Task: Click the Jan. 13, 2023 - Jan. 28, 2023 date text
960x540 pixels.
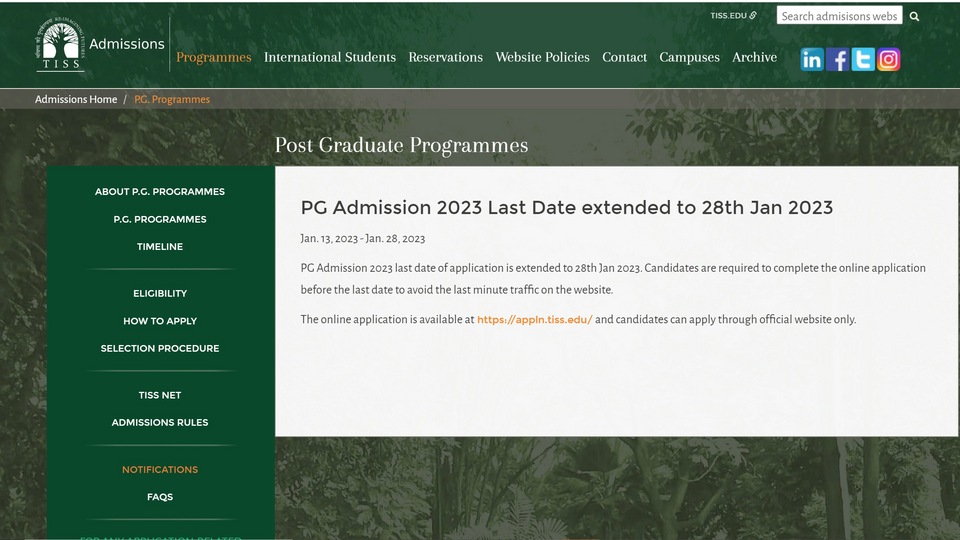Action: [362, 239]
